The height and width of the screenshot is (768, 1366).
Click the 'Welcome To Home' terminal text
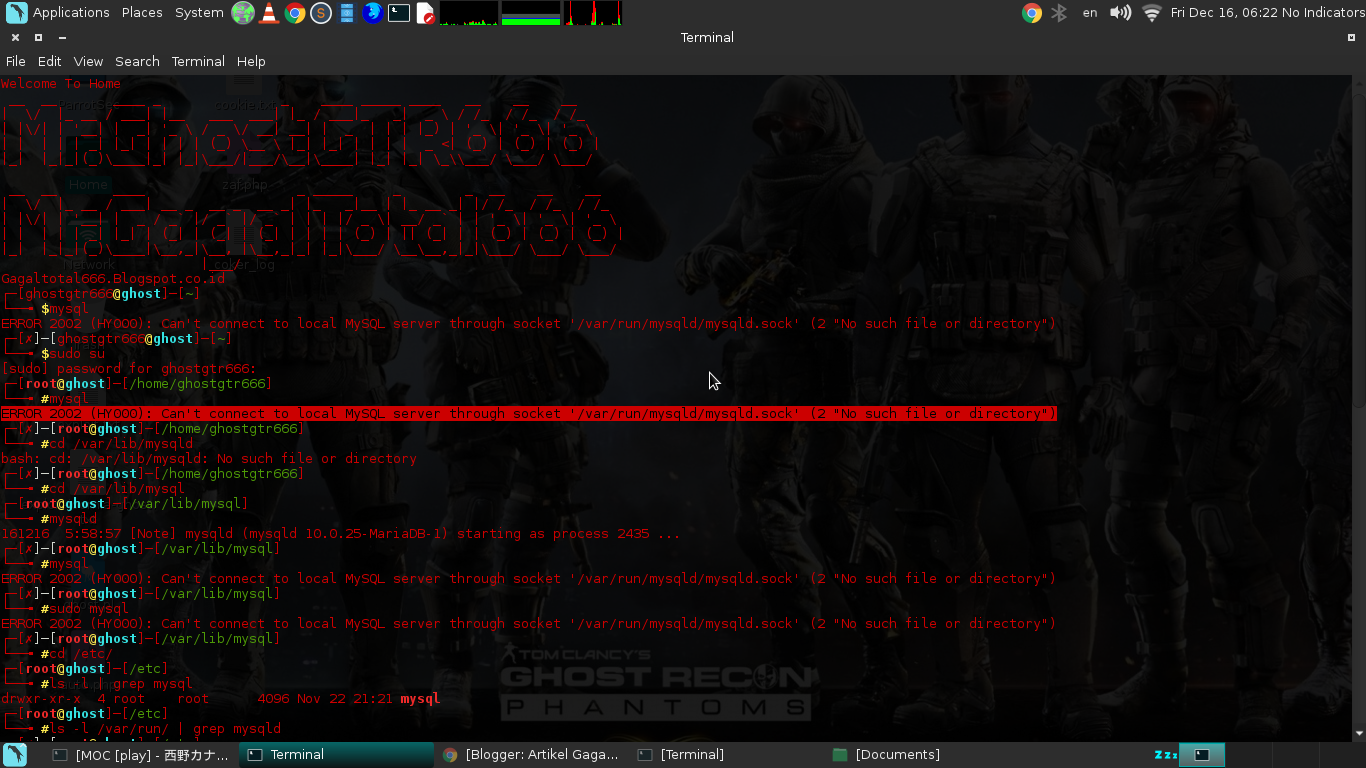[x=61, y=84]
